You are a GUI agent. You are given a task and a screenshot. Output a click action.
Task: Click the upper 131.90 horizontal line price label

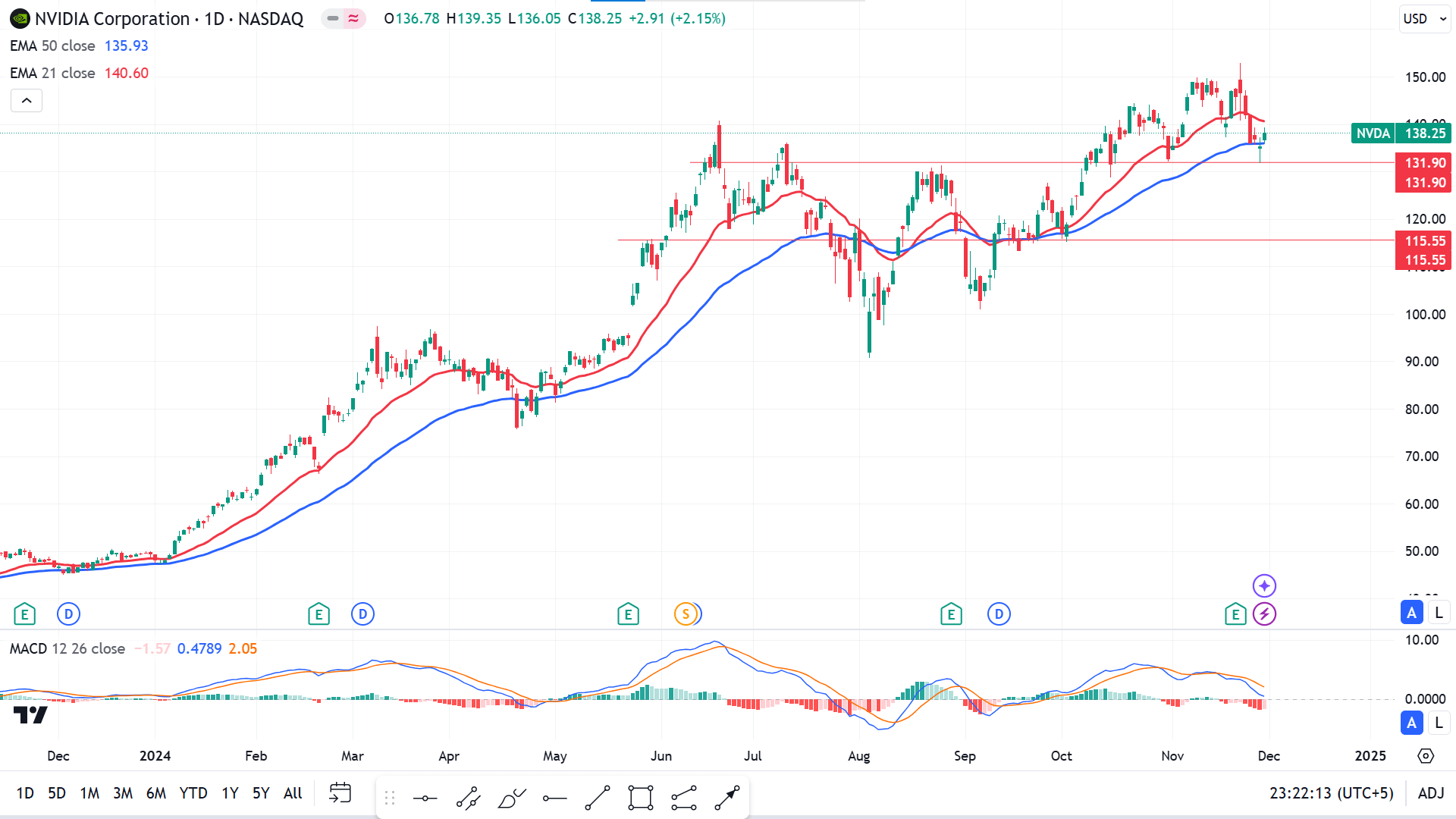[x=1423, y=163]
